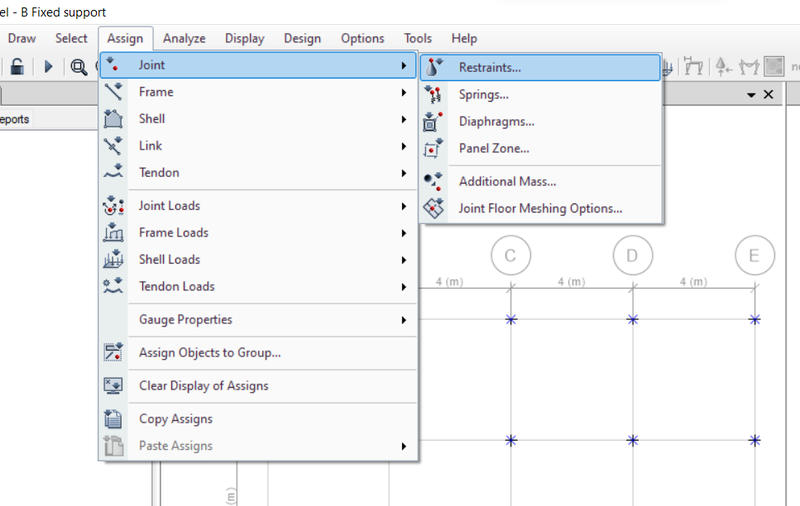The height and width of the screenshot is (506, 800).
Task: Expand the Joint Loads submenu arrow
Action: pyautogui.click(x=404, y=206)
